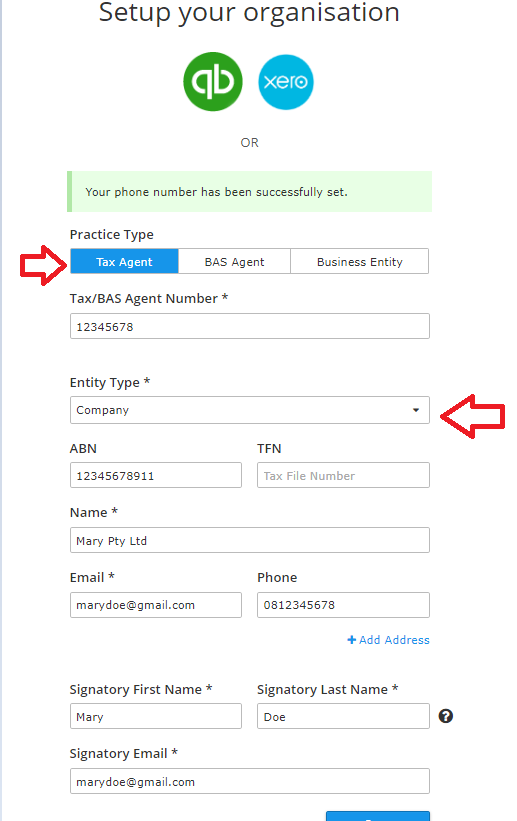Click the signatory help question mark icon
Viewport: 517px width, 821px height.
point(446,716)
